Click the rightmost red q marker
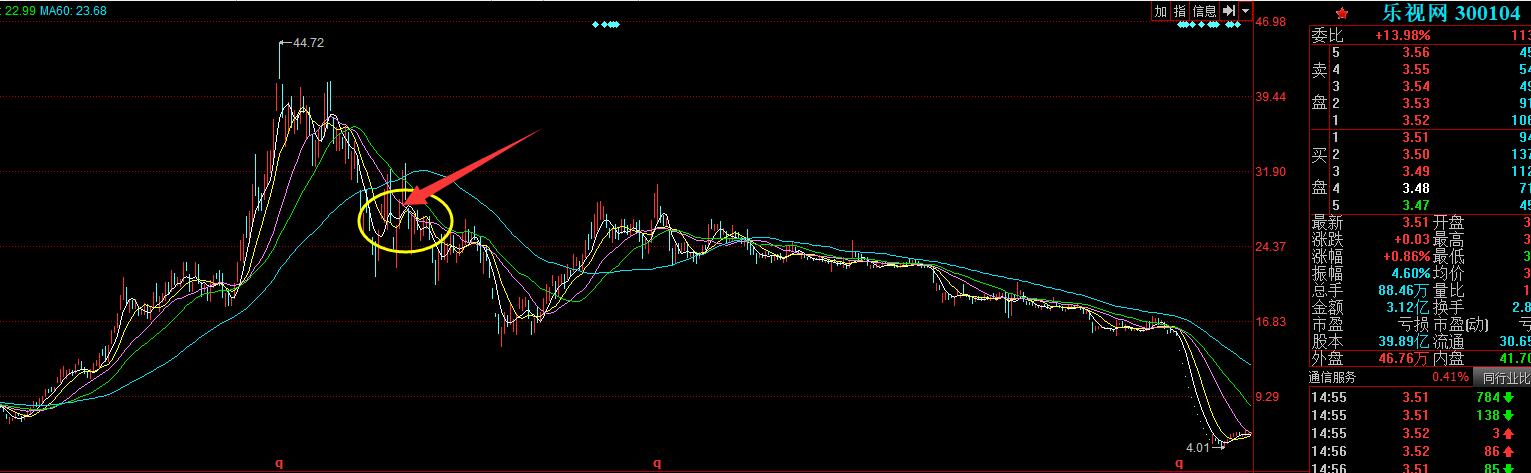 coord(1179,464)
